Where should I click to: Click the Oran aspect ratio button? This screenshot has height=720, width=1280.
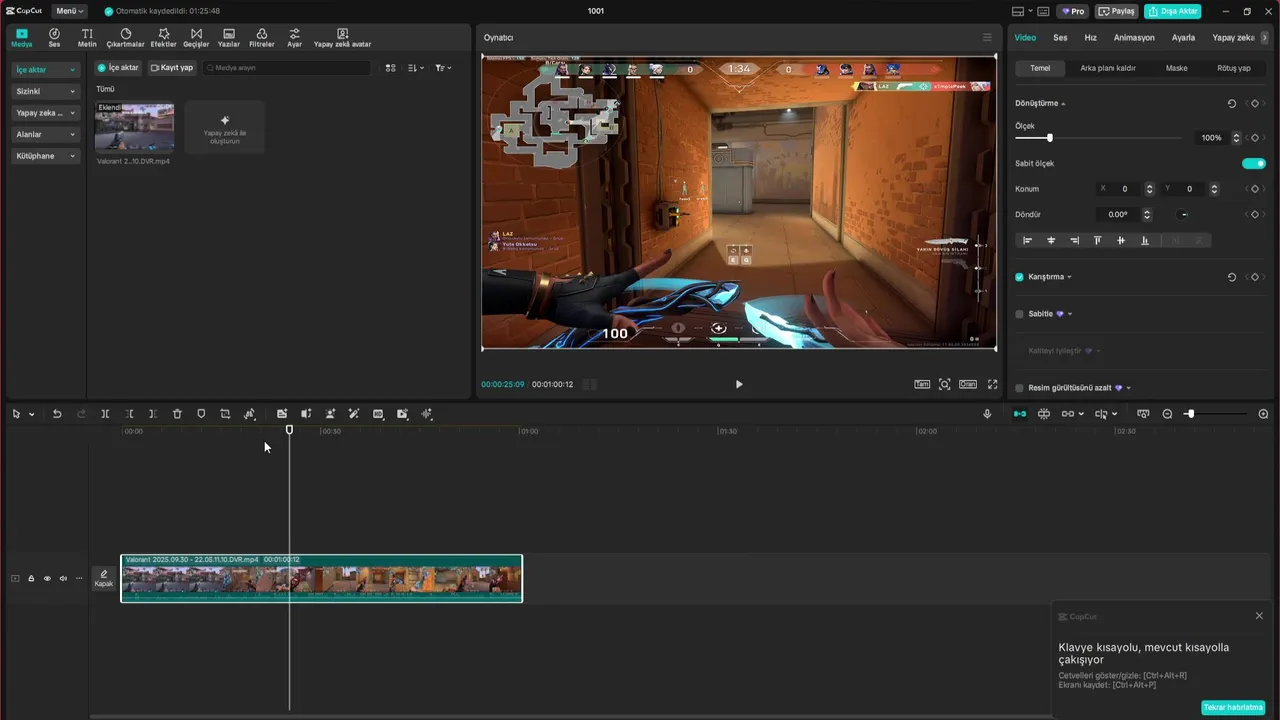[x=968, y=384]
